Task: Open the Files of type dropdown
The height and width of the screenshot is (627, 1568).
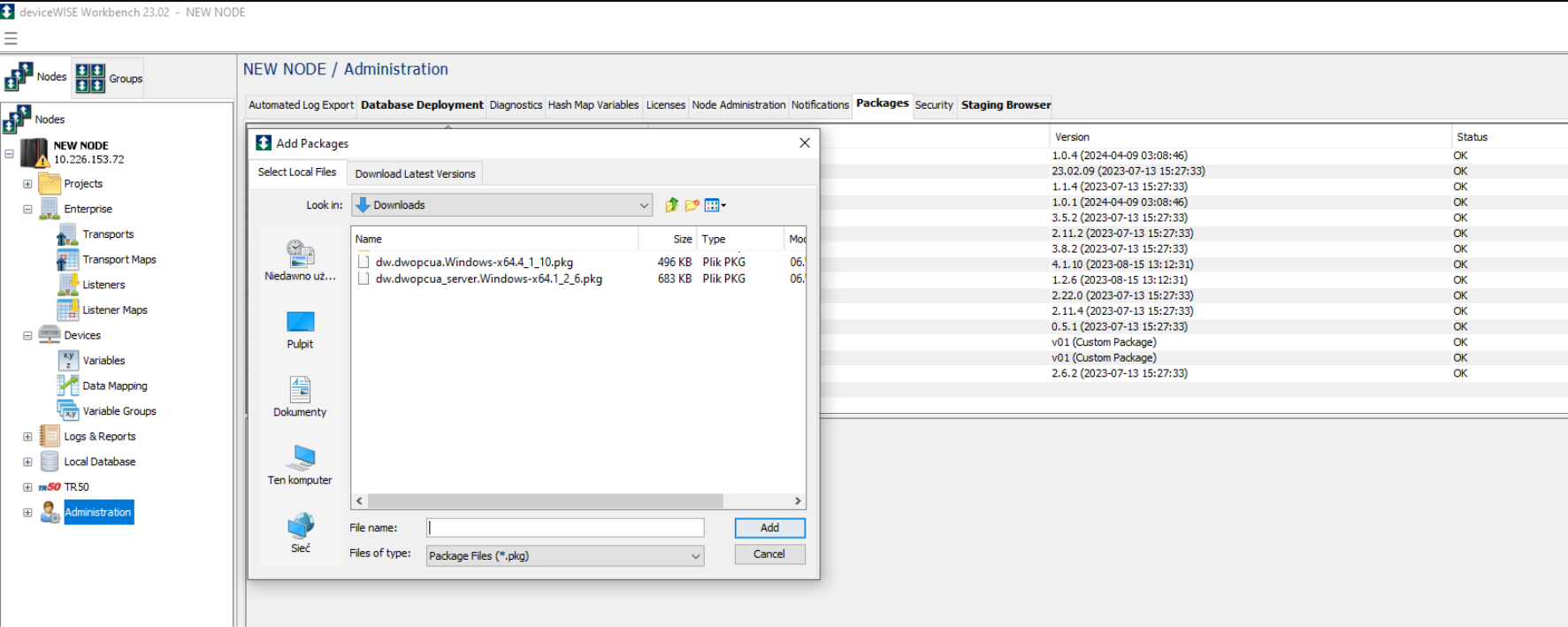Action: (x=565, y=556)
